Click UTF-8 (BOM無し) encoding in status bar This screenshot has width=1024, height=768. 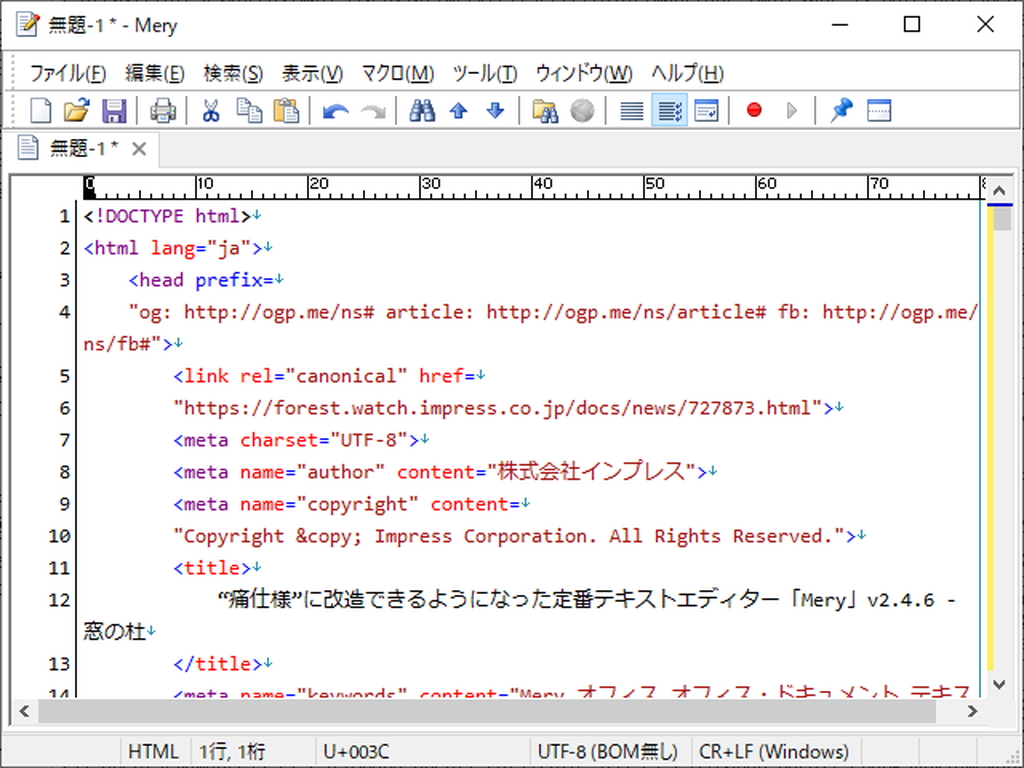pos(607,752)
